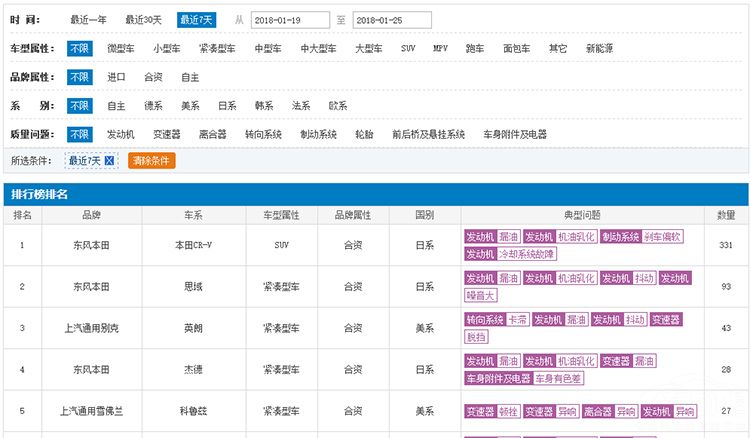Open the 上汽通用雪佛兰 brand entry
Viewport: 750px width, 438px height.
point(92,411)
